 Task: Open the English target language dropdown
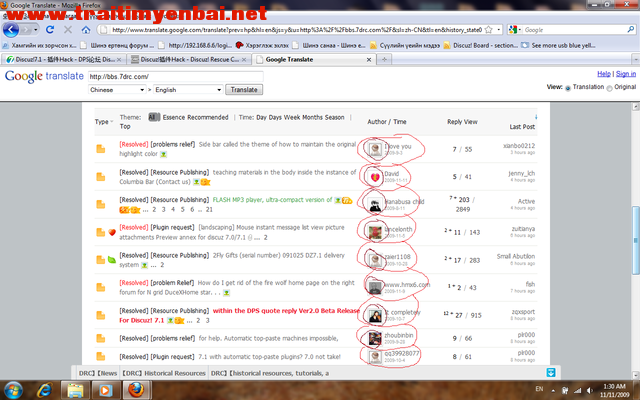point(188,90)
